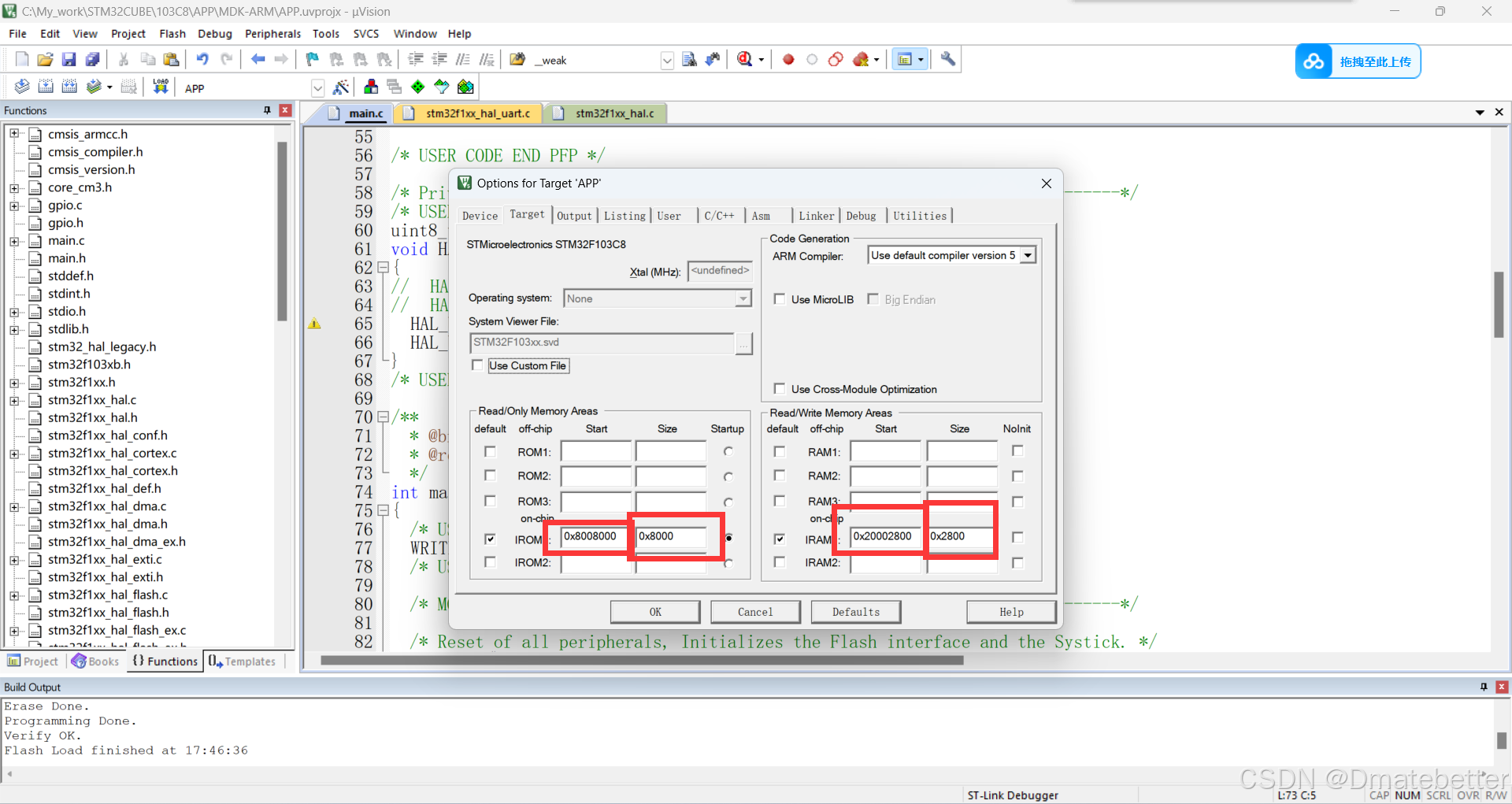Expand the stm32f1xx_hal.c tree node
Image resolution: width=1512 pixels, height=804 pixels.
point(14,400)
